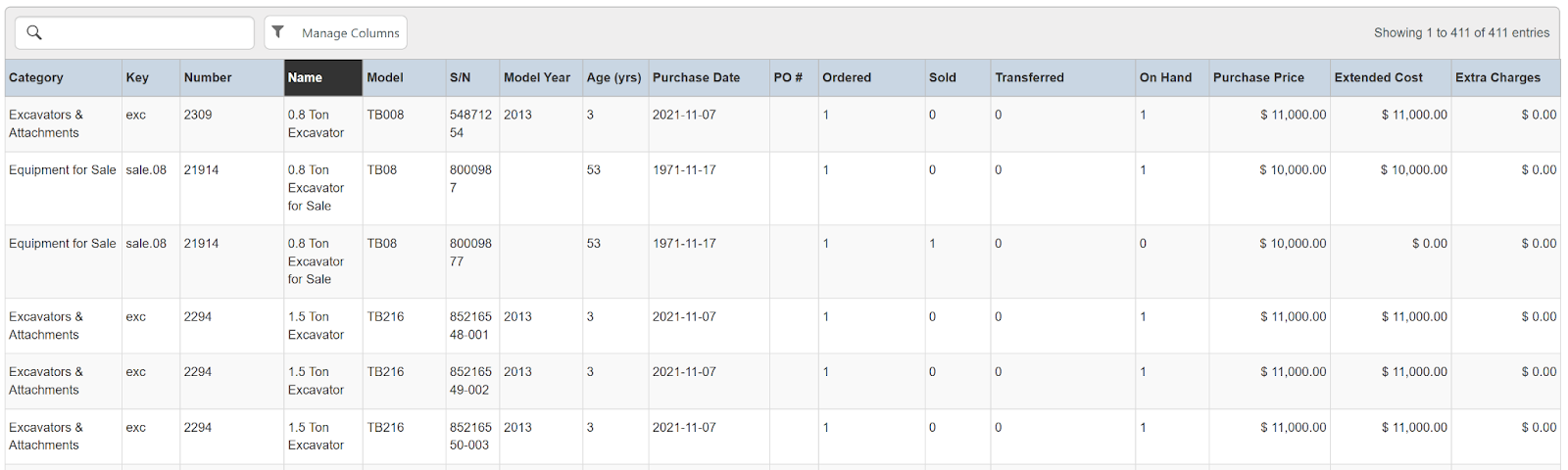Type in the table search field
The height and width of the screenshot is (470, 1568).
coord(147,32)
